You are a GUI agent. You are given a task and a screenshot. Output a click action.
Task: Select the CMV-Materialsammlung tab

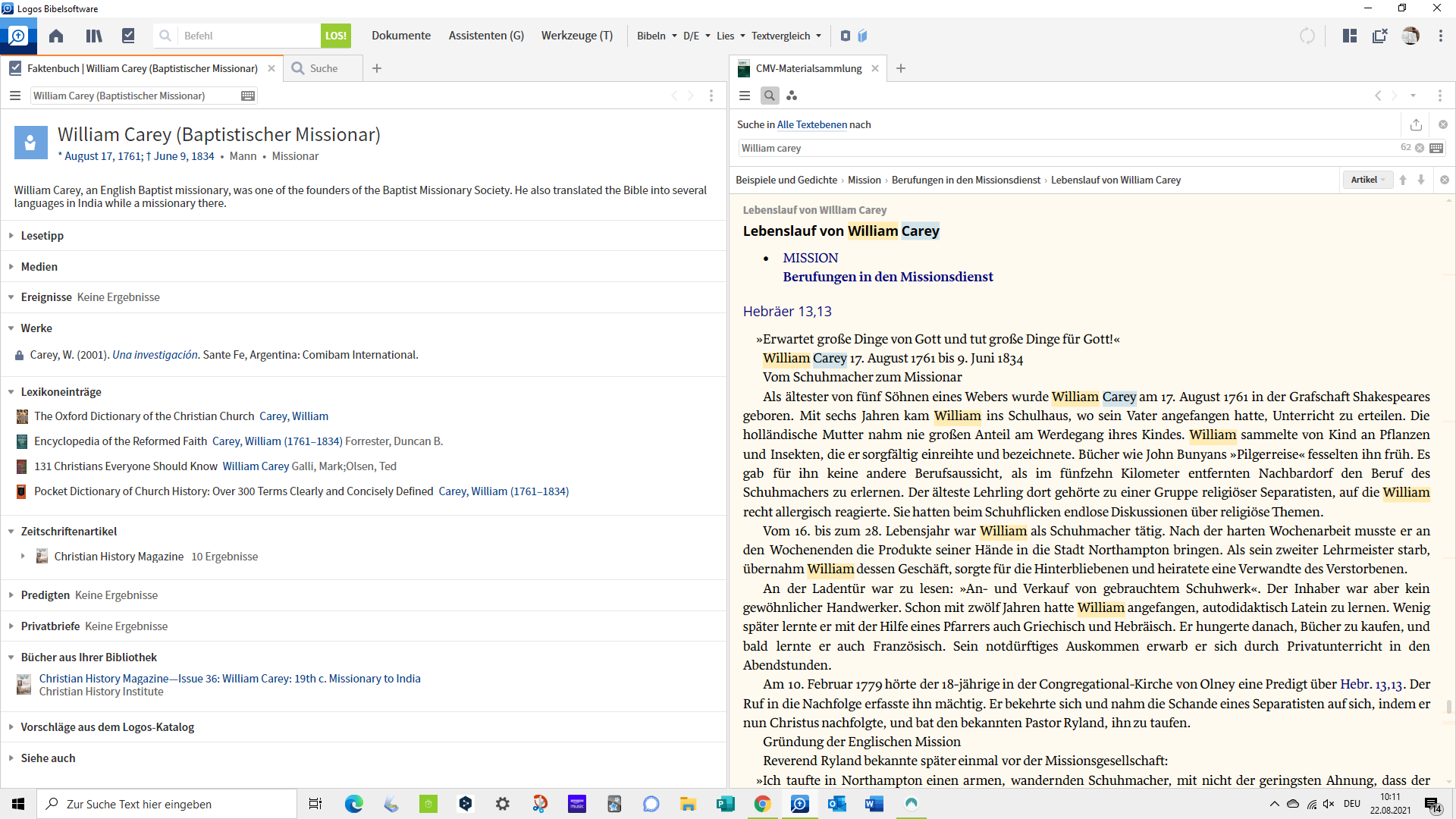point(808,68)
